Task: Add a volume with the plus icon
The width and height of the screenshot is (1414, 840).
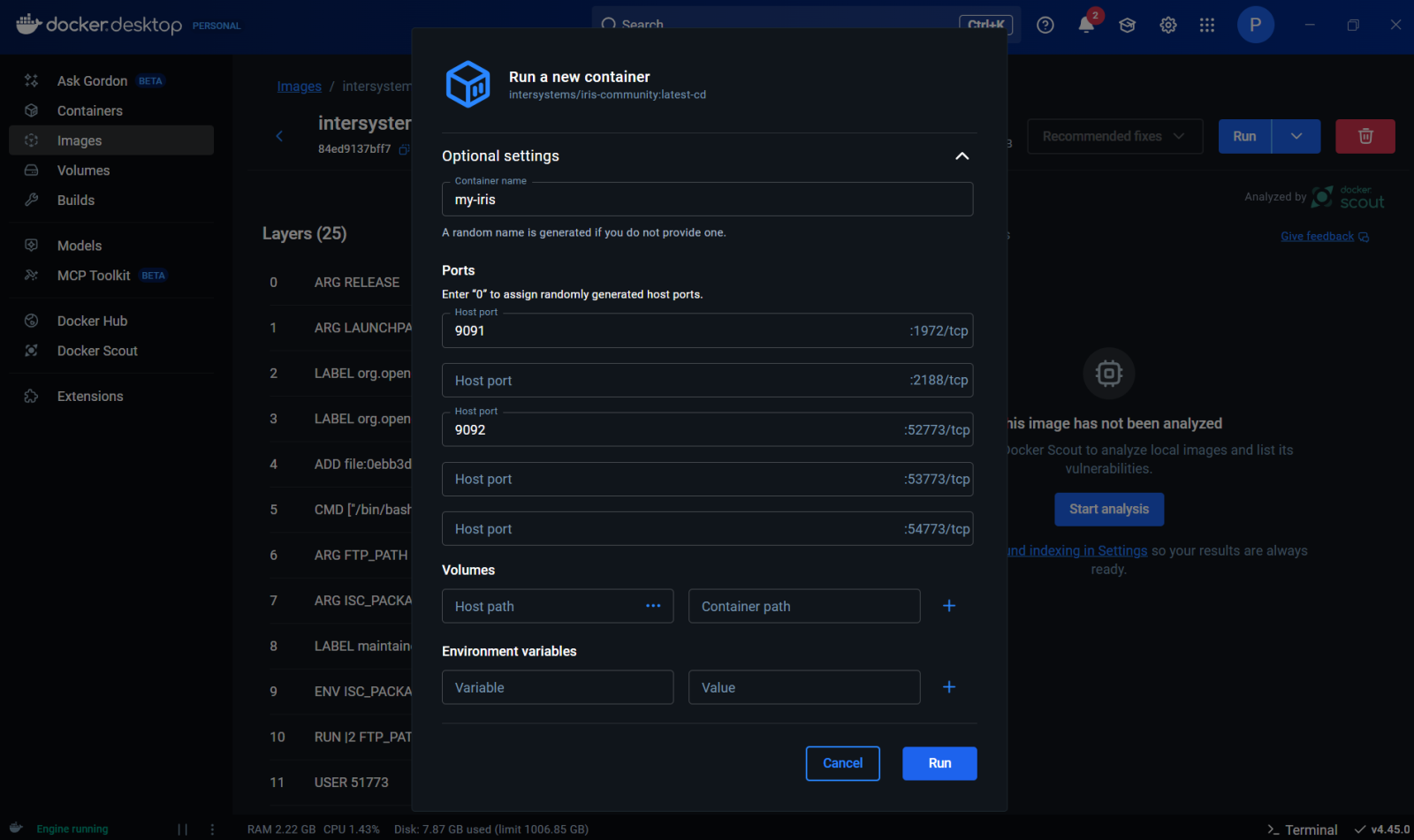Action: coord(949,606)
